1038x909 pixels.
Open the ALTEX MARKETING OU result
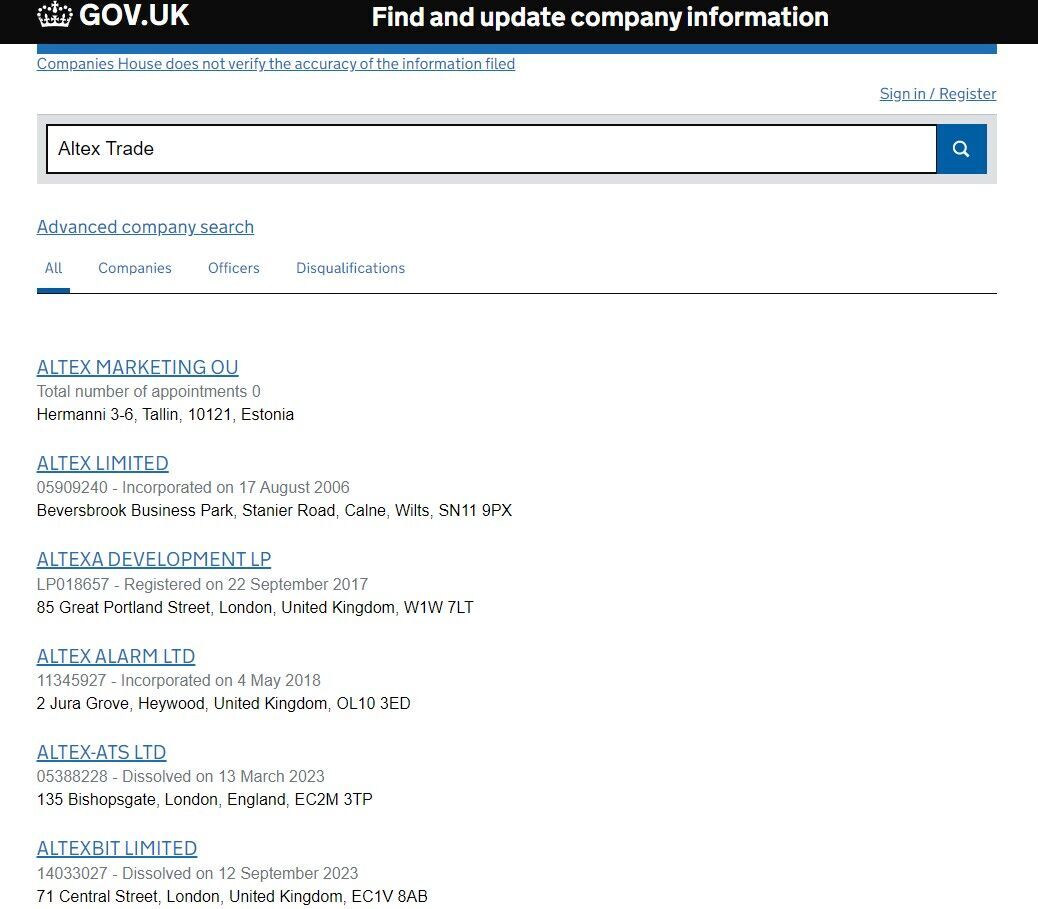[138, 367]
